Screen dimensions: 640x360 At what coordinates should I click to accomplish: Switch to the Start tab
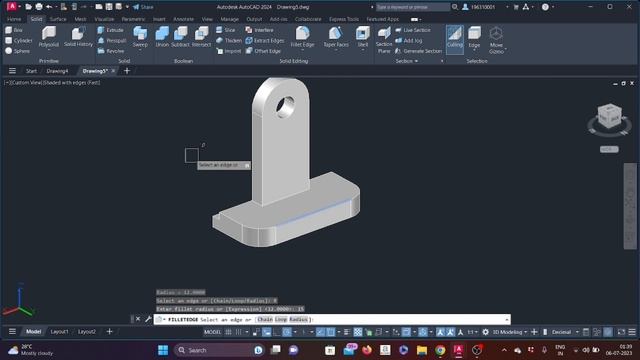31,71
